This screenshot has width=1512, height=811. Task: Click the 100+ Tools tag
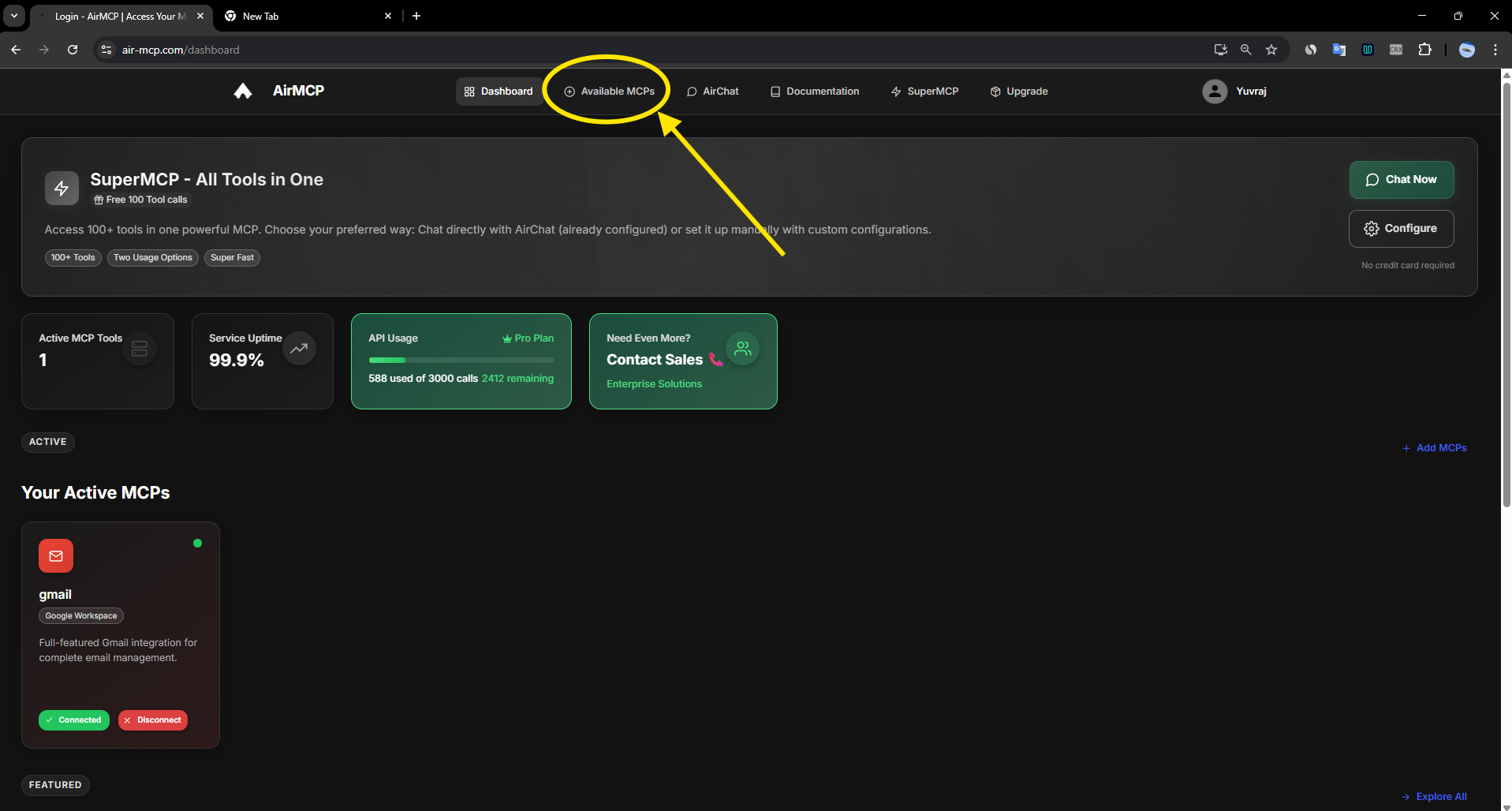[x=73, y=258]
